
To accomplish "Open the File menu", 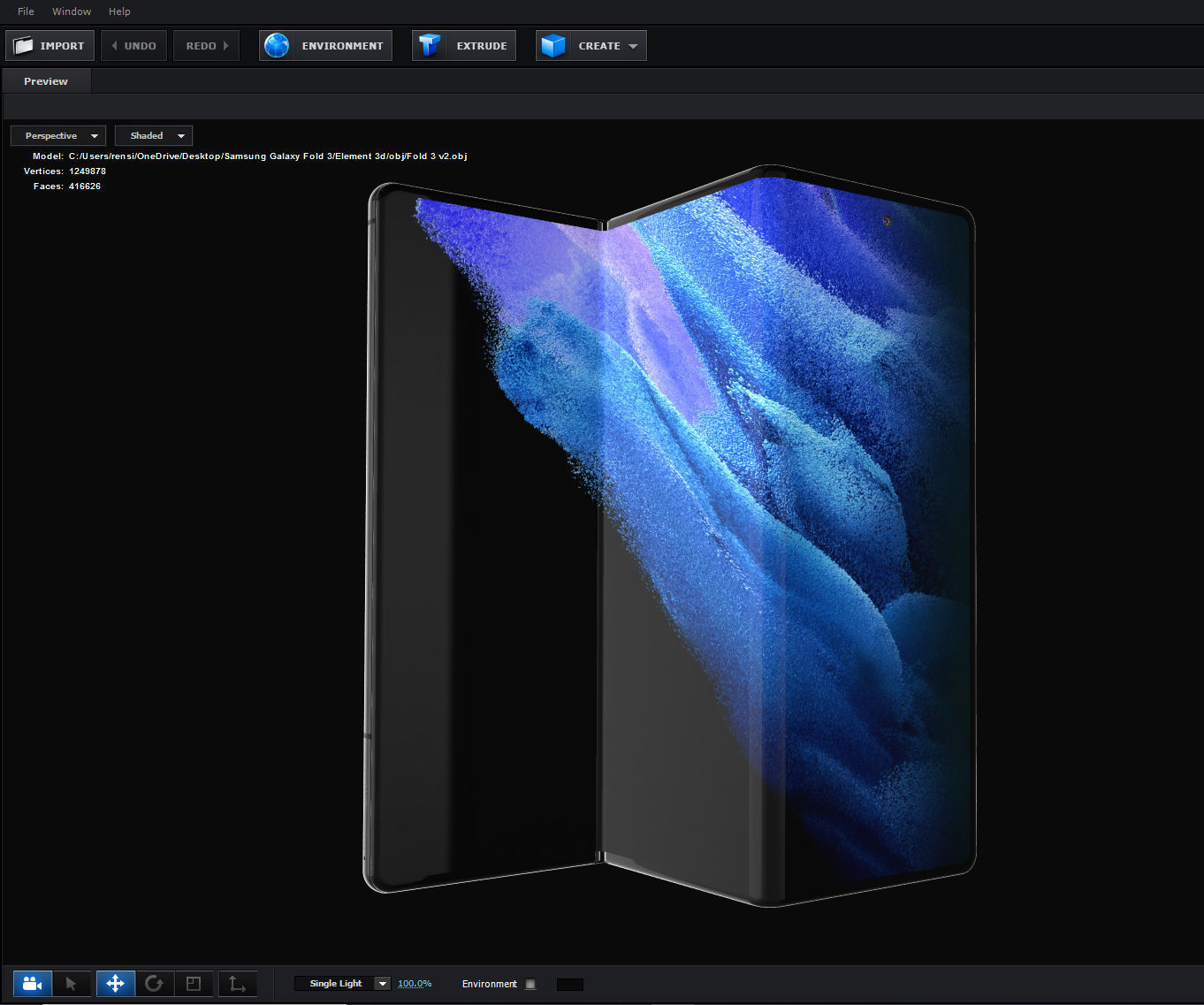I will coord(26,11).
